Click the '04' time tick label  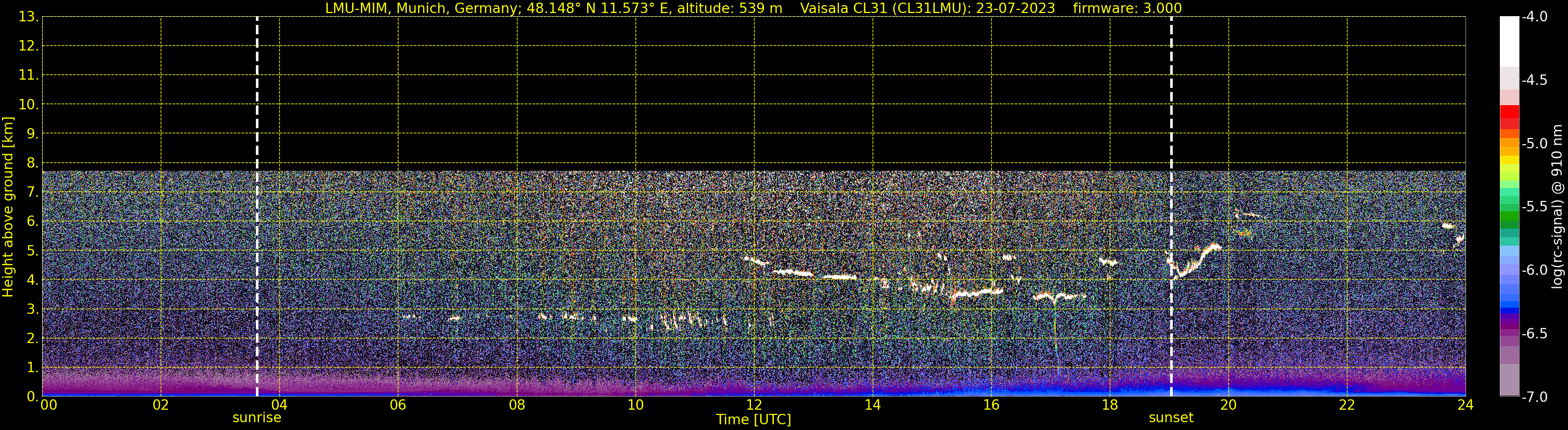tap(279, 405)
